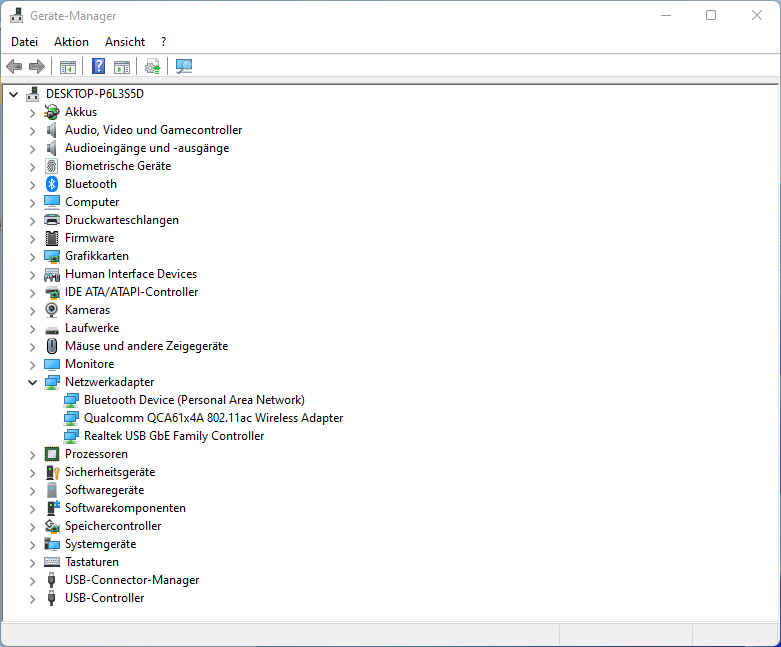The width and height of the screenshot is (781, 647).
Task: Minimize the Geräte-Manager window
Action: (x=666, y=15)
